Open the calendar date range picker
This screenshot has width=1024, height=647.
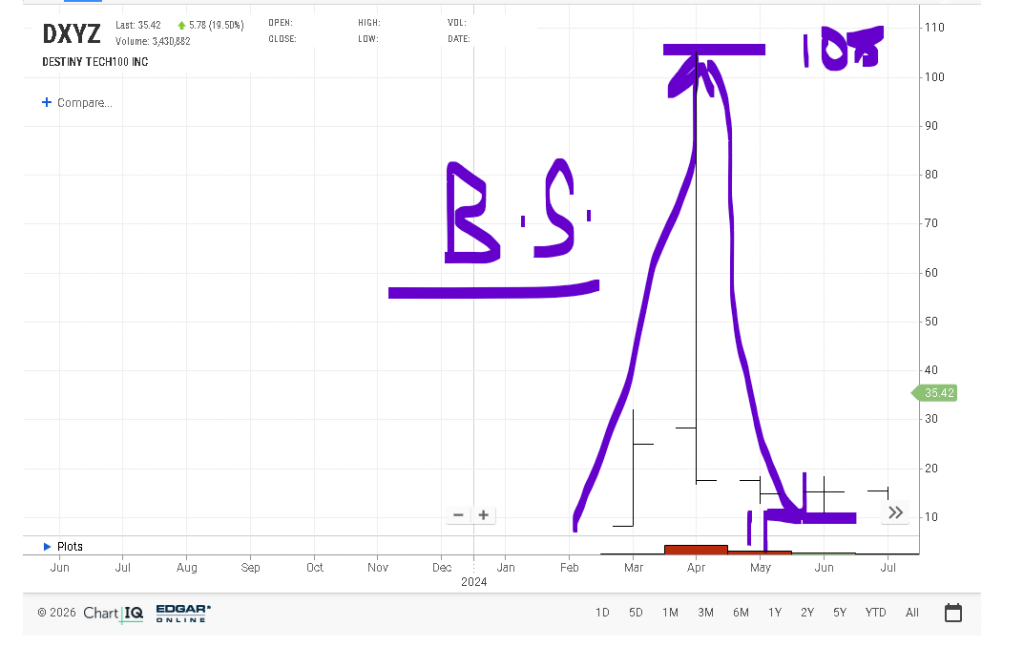click(953, 613)
